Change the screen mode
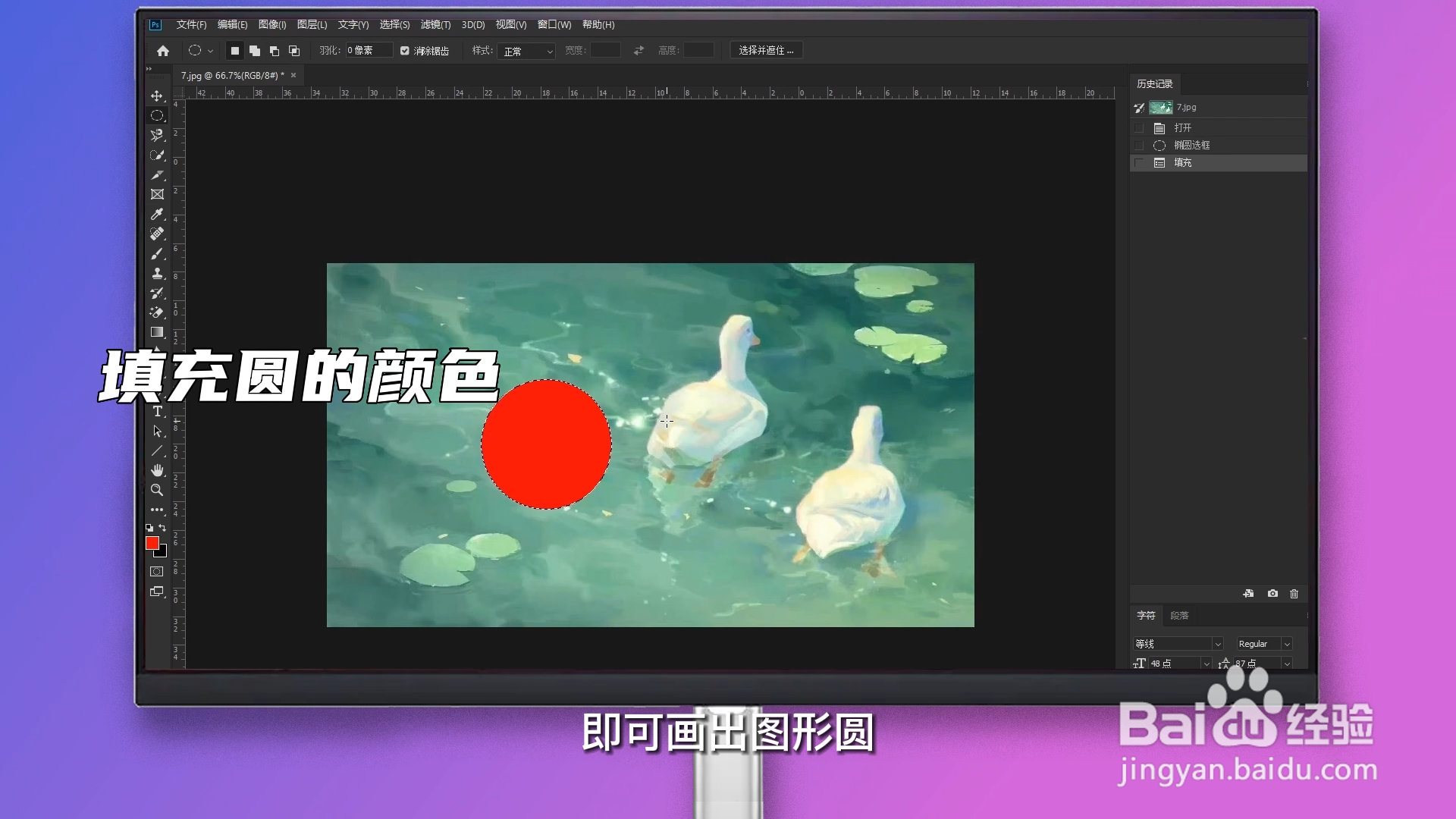The image size is (1456, 819). pos(157,591)
